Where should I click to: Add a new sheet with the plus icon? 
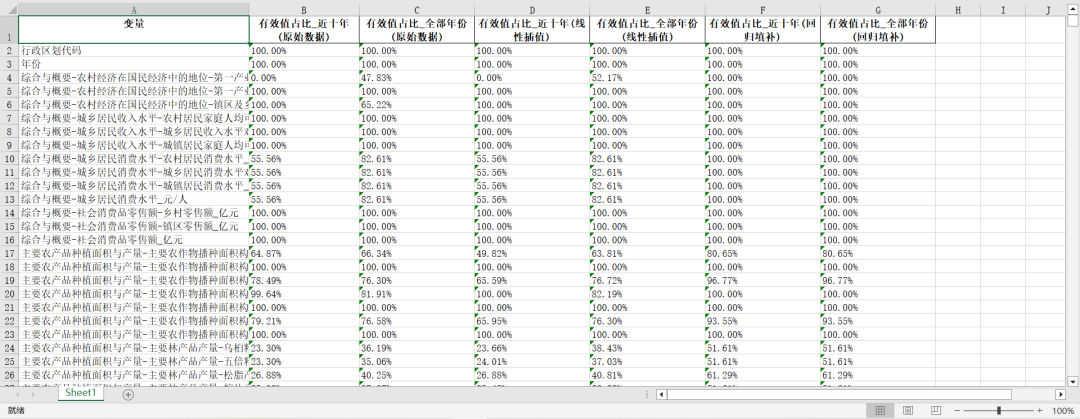(x=128, y=395)
